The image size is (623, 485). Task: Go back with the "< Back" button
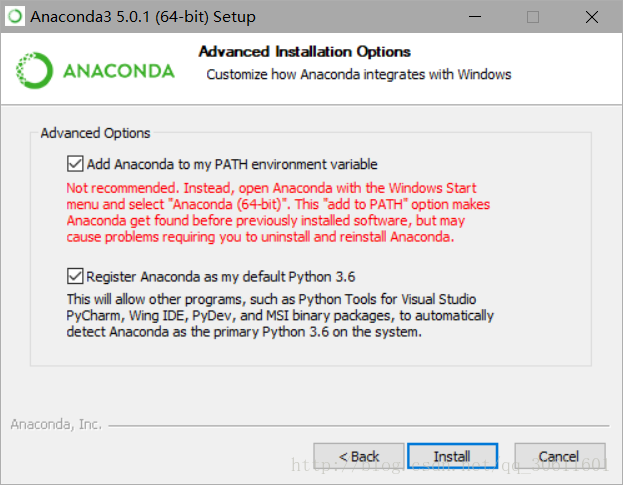(x=359, y=456)
